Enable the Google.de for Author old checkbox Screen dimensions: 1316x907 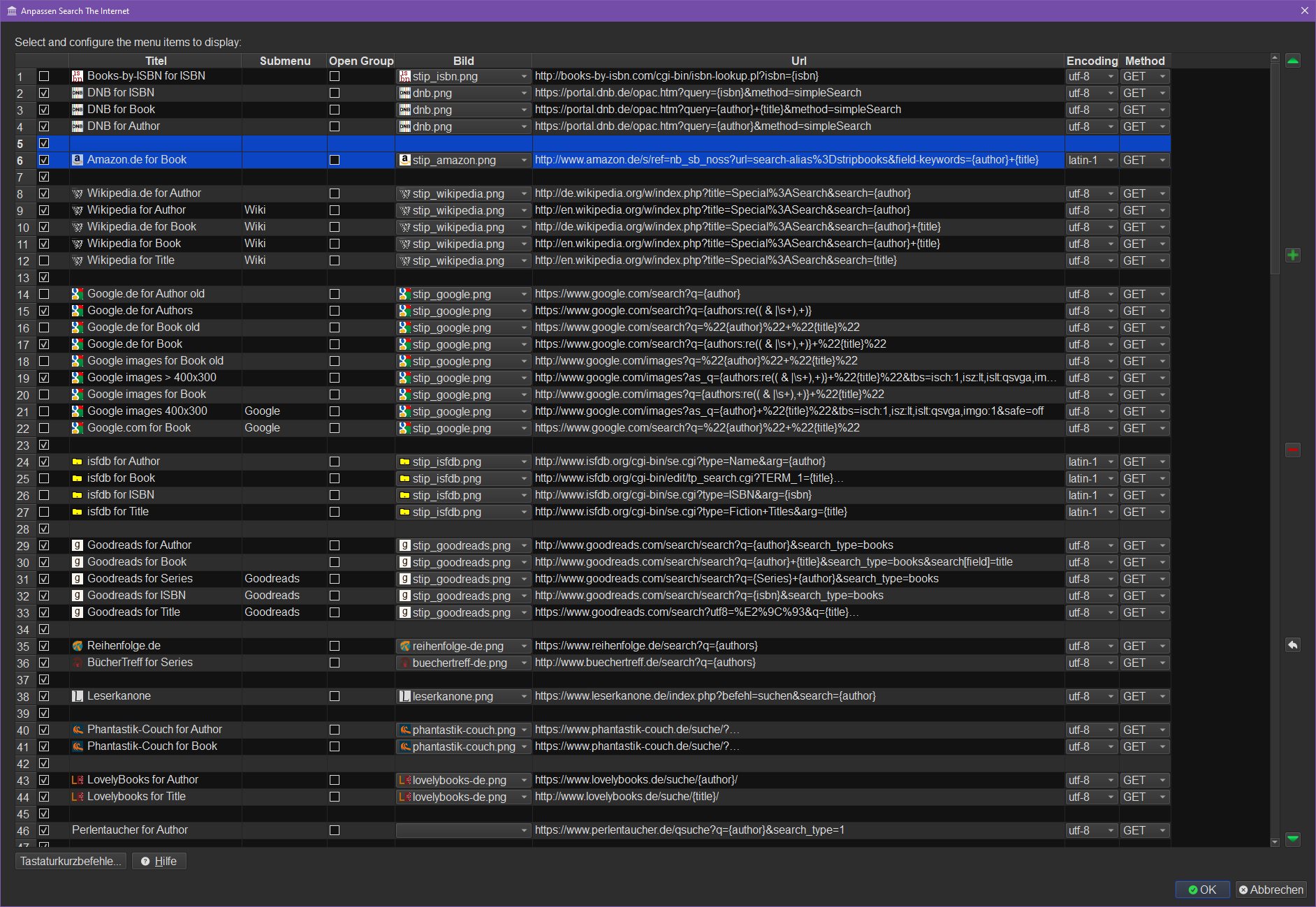coord(44,294)
